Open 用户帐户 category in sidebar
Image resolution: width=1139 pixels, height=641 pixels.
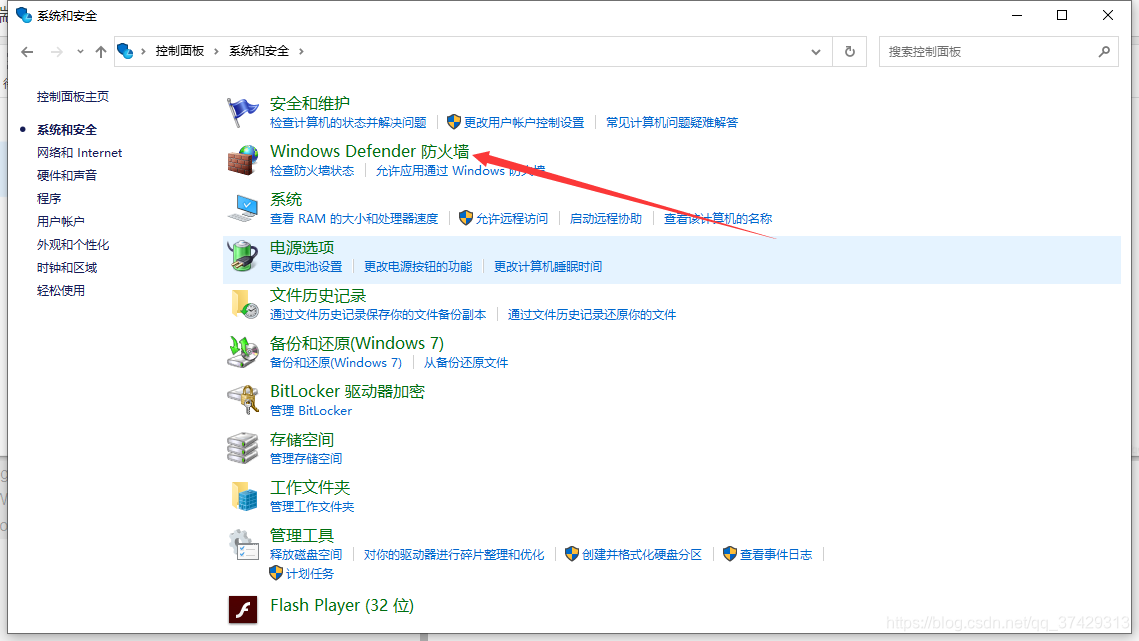60,222
